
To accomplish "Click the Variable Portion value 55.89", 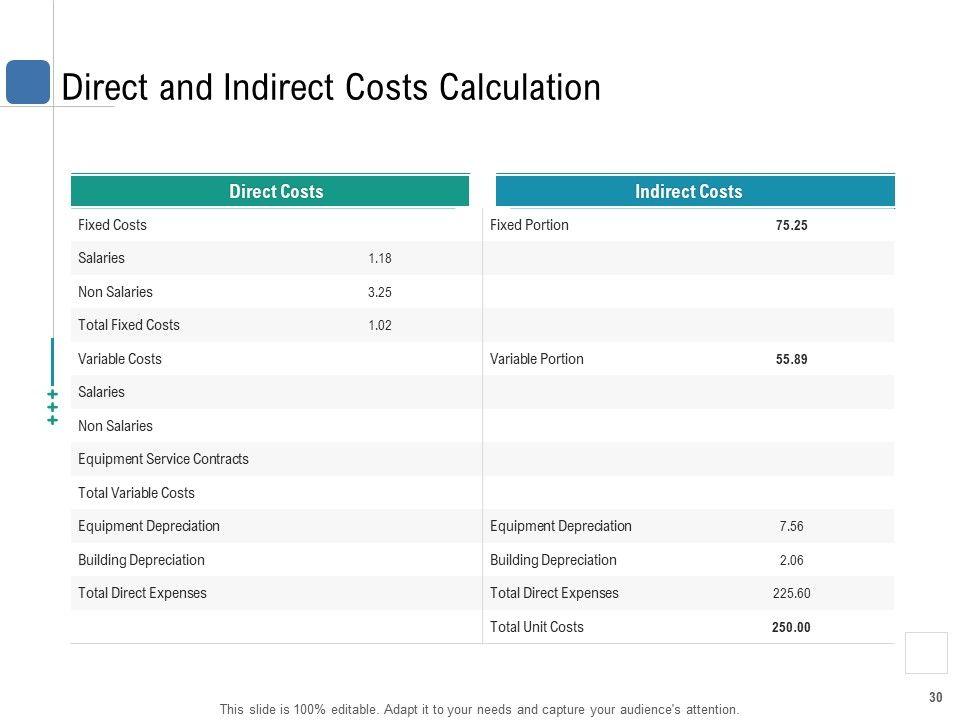I will tap(791, 360).
